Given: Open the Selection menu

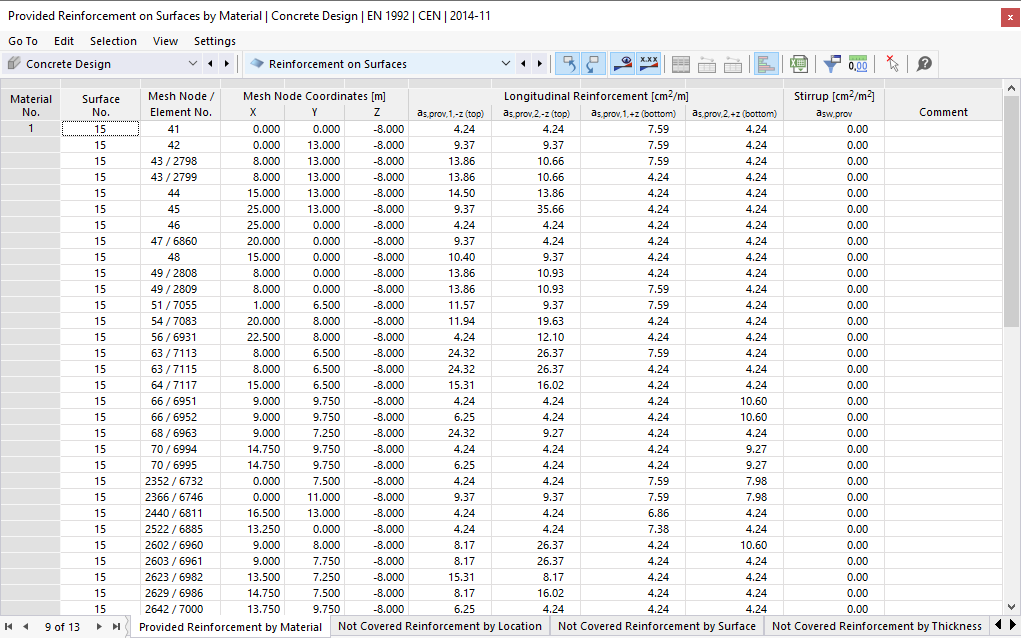Looking at the screenshot, I should pyautogui.click(x=113, y=41).
